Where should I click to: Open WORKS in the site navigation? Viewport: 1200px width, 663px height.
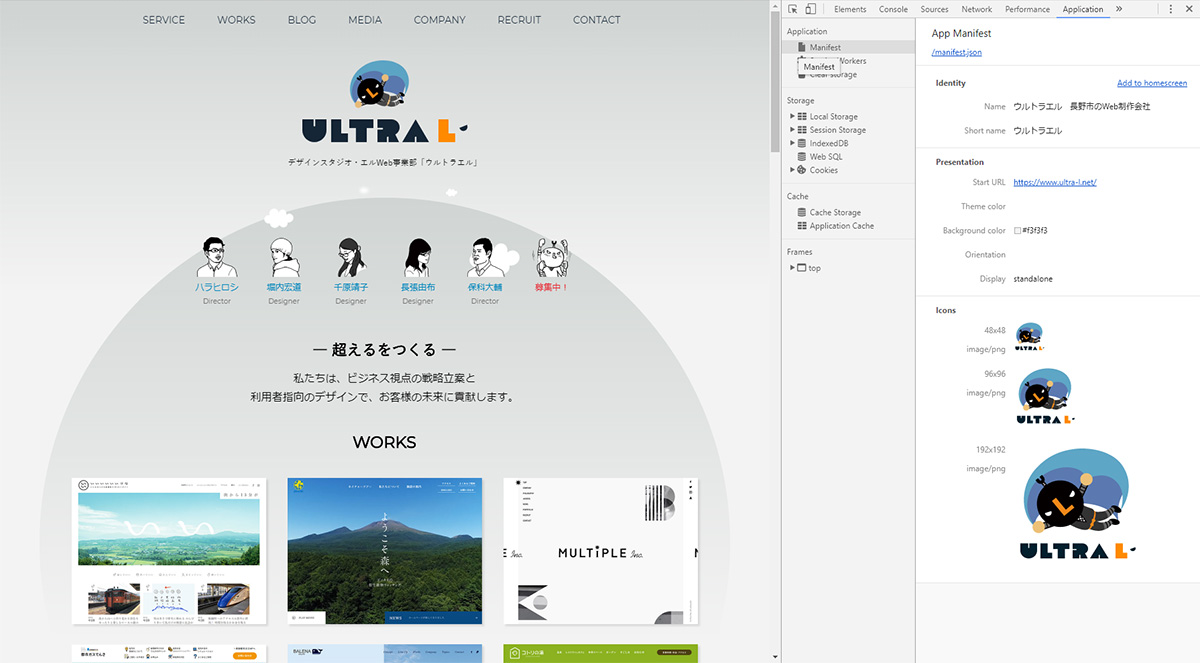coord(236,20)
